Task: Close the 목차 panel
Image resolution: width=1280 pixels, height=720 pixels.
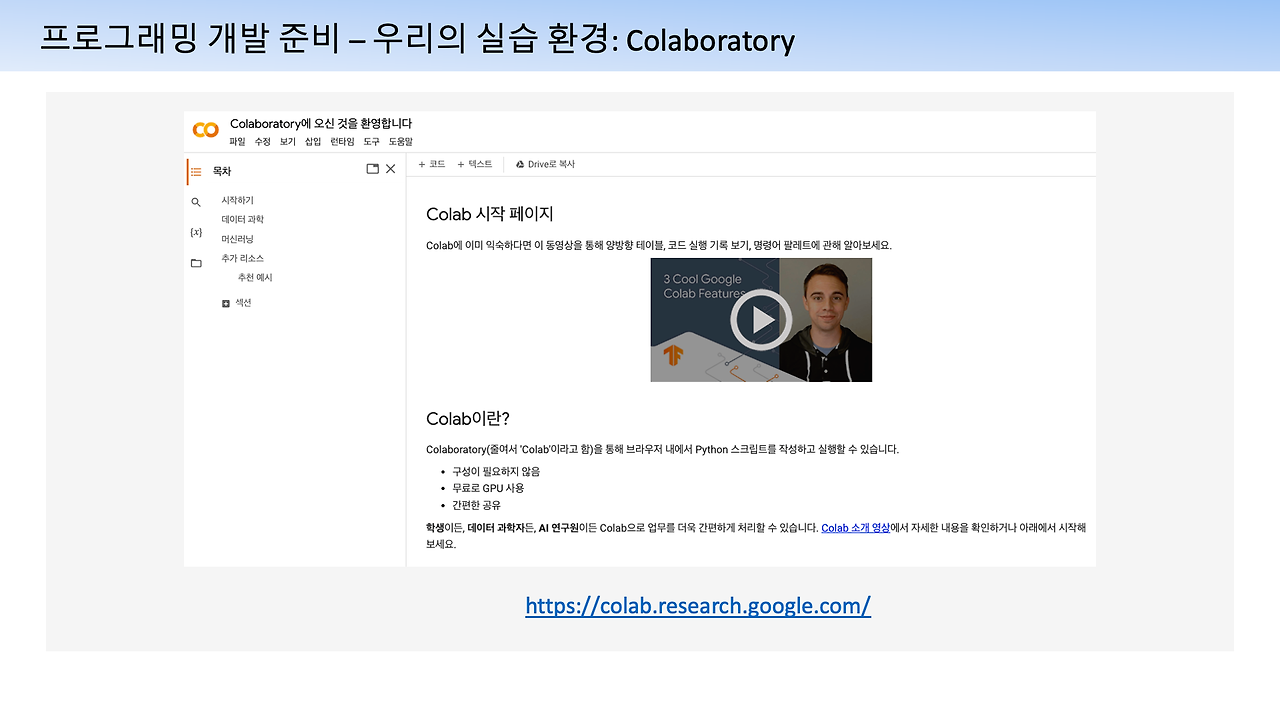Action: pos(391,169)
